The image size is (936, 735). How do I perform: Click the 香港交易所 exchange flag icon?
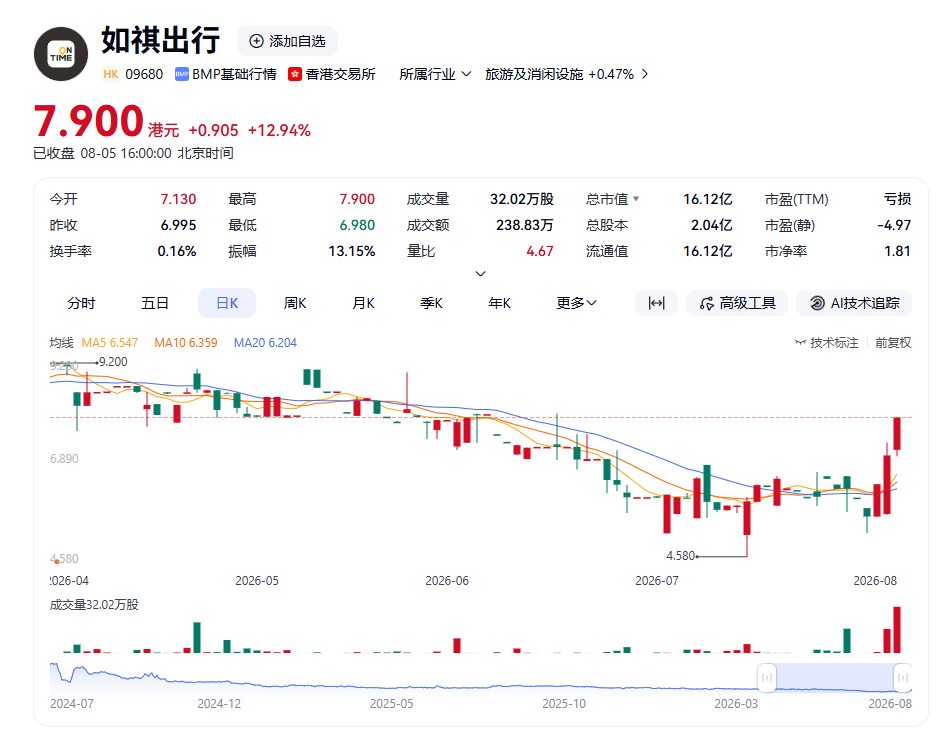pyautogui.click(x=294, y=74)
